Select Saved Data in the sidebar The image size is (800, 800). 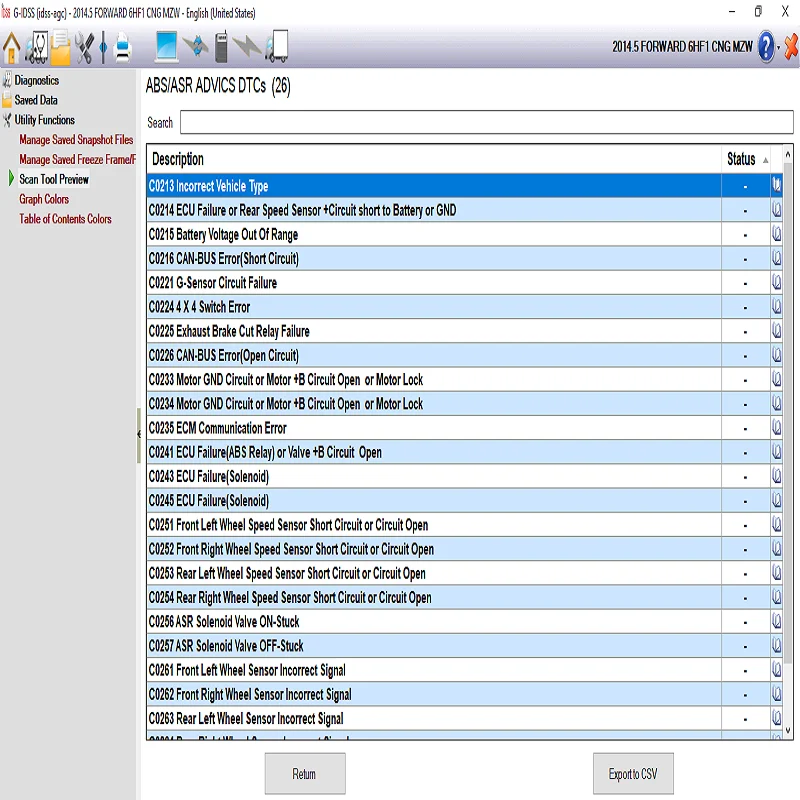pos(36,100)
